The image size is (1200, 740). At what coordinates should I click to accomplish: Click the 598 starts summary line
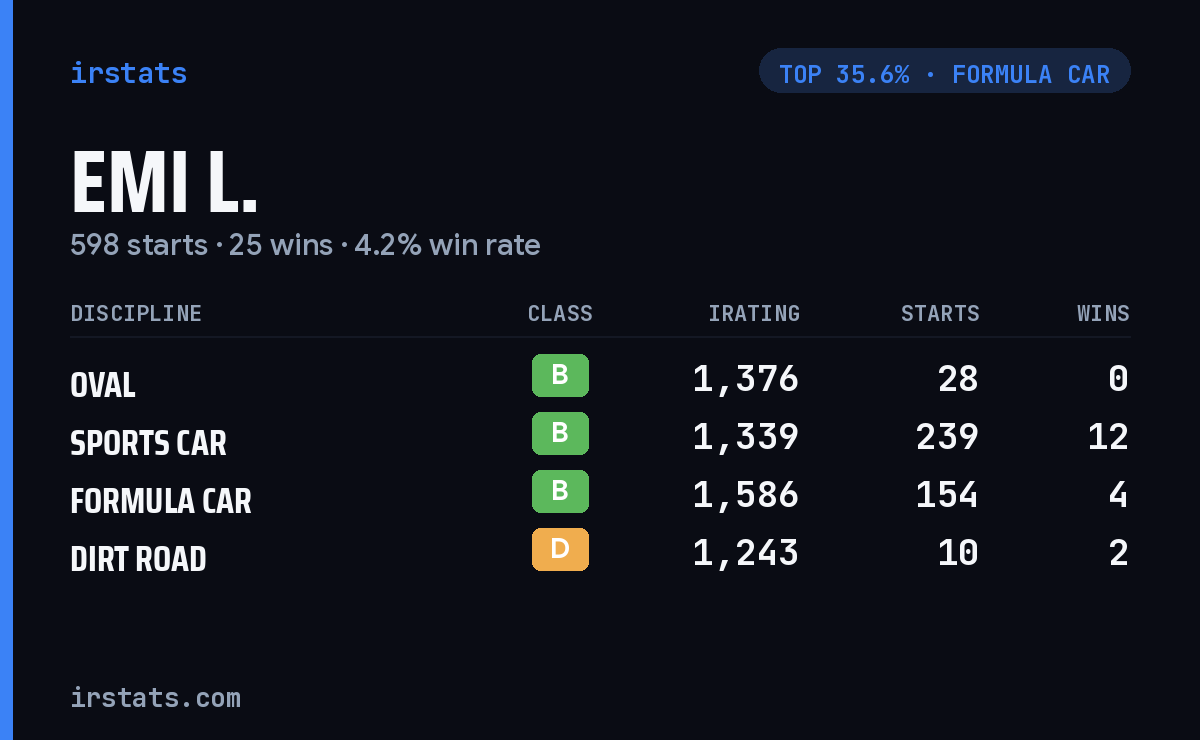coord(305,245)
